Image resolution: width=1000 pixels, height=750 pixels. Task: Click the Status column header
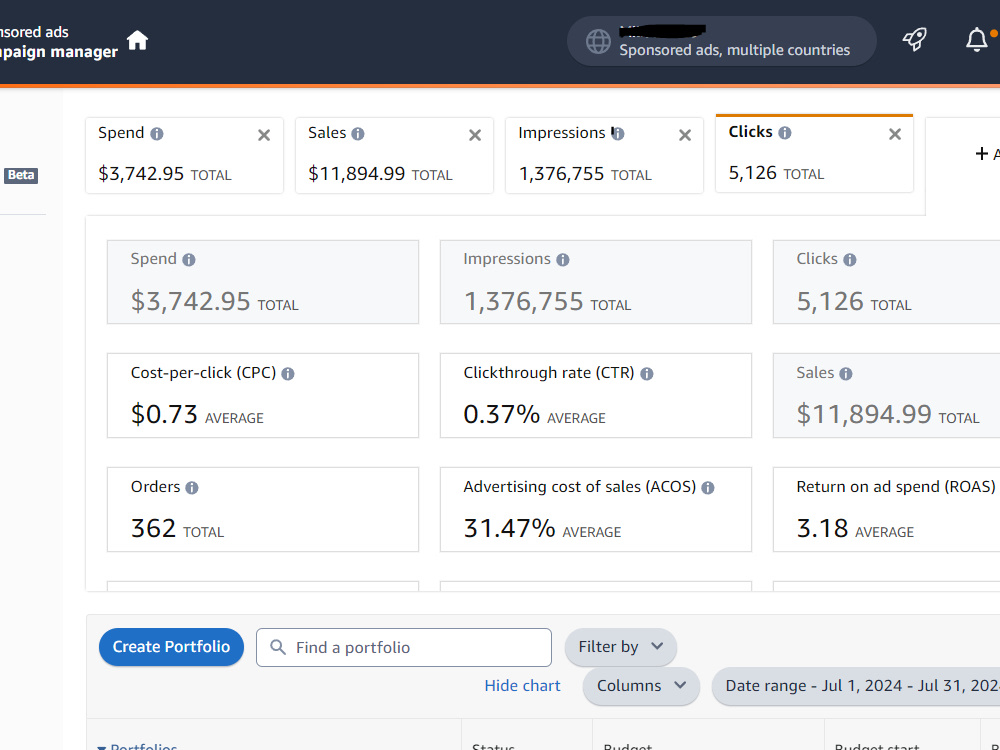[x=493, y=745]
